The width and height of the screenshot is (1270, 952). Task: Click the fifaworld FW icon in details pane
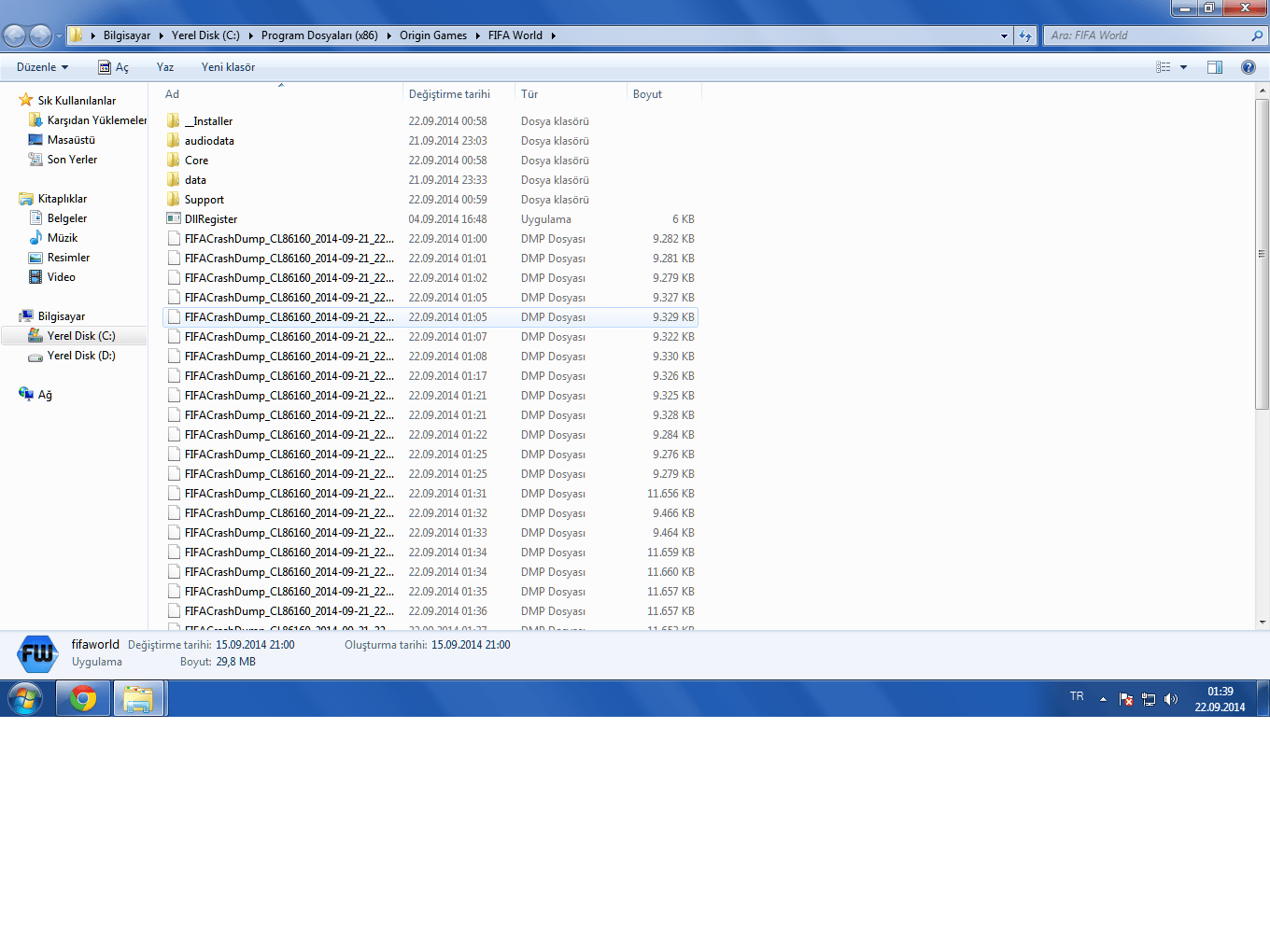pos(37,653)
